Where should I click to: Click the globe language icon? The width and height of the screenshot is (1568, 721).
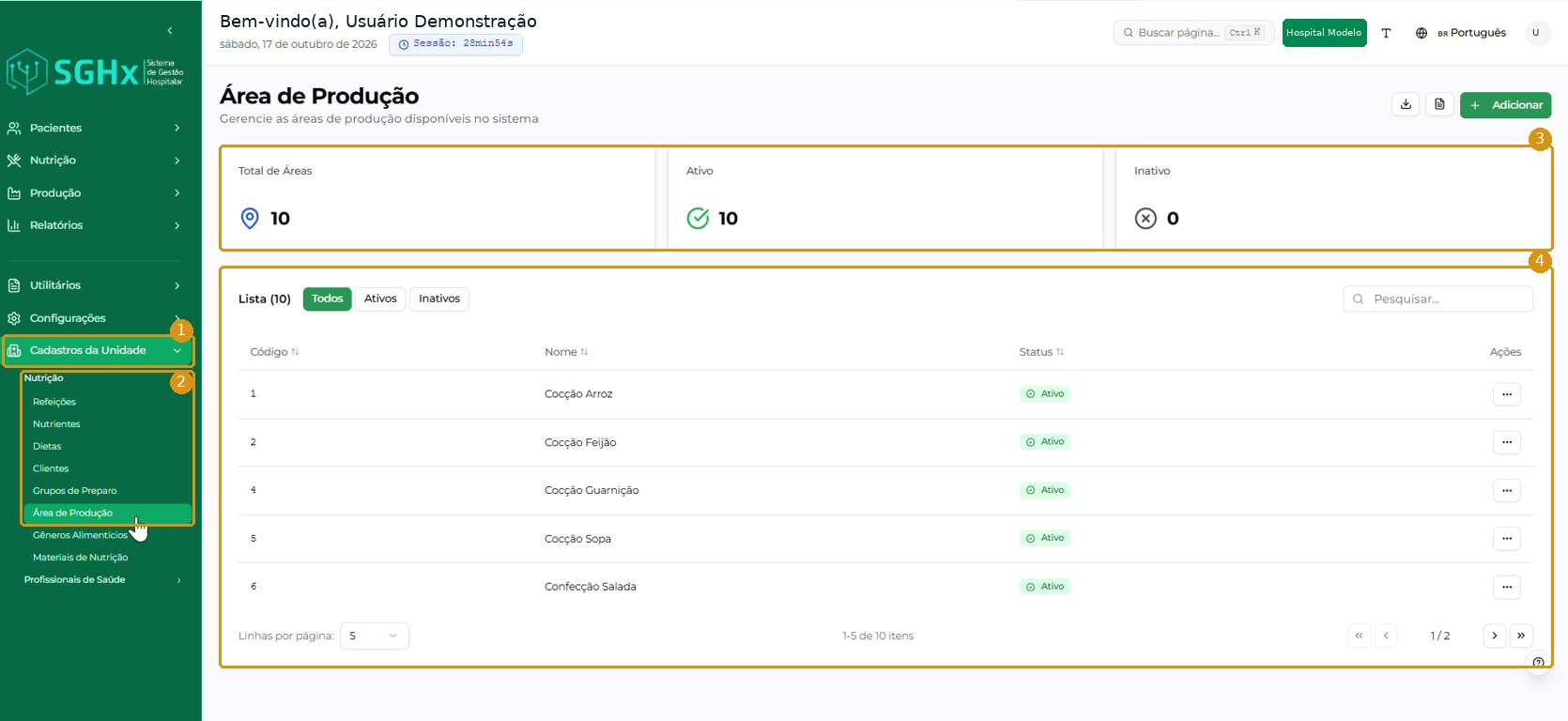pyautogui.click(x=1422, y=33)
